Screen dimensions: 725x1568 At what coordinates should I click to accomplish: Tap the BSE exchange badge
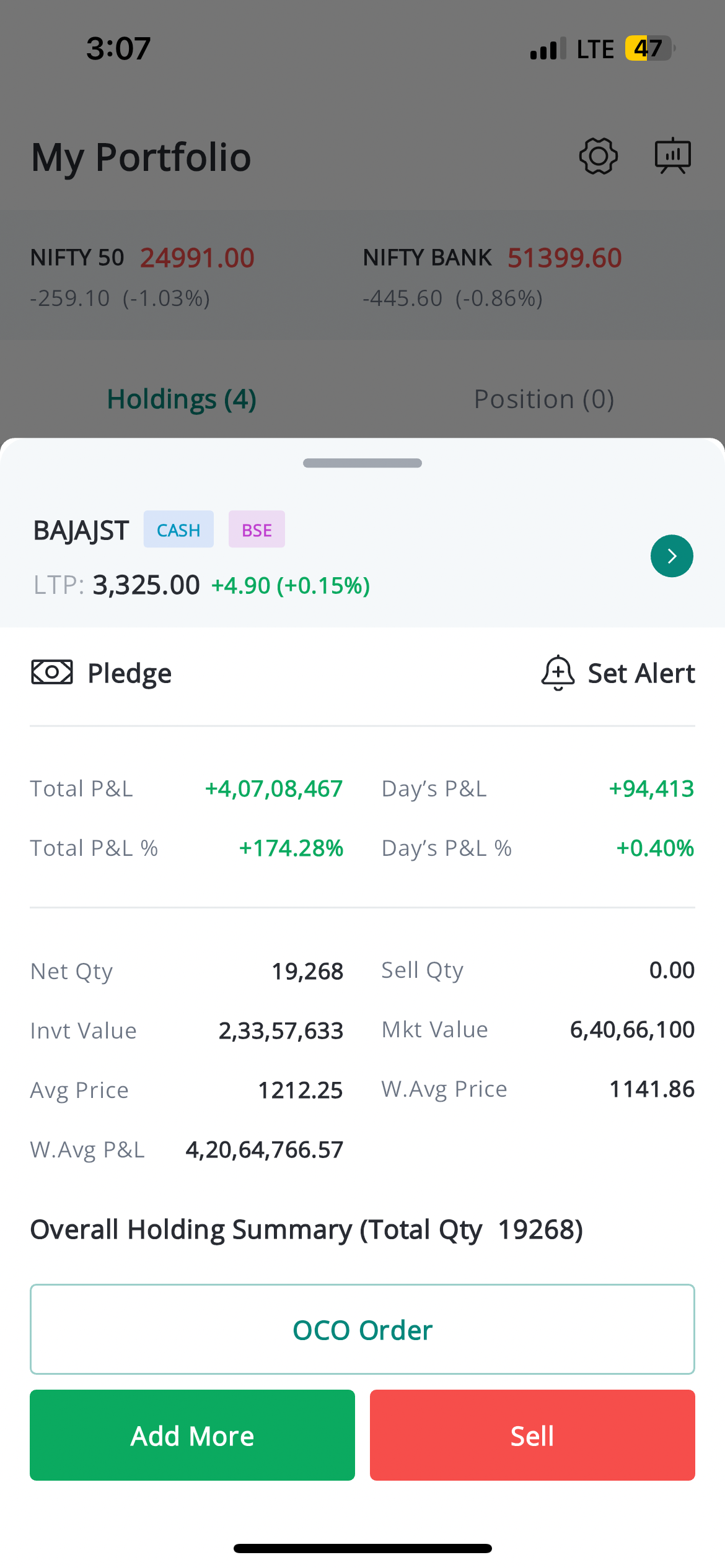(x=257, y=530)
